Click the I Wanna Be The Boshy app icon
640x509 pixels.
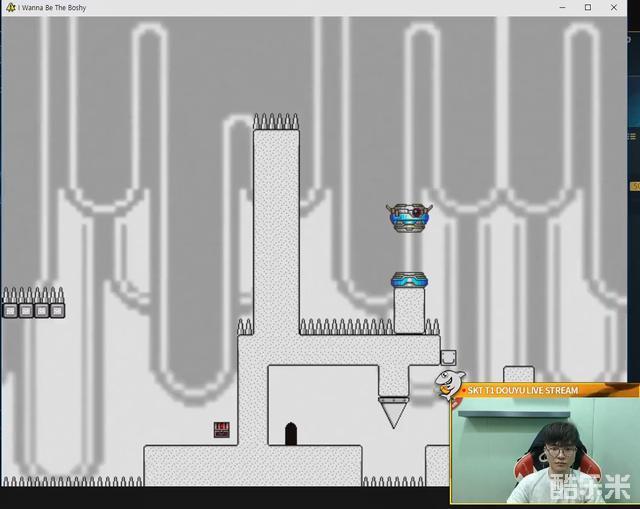(x=11, y=7)
